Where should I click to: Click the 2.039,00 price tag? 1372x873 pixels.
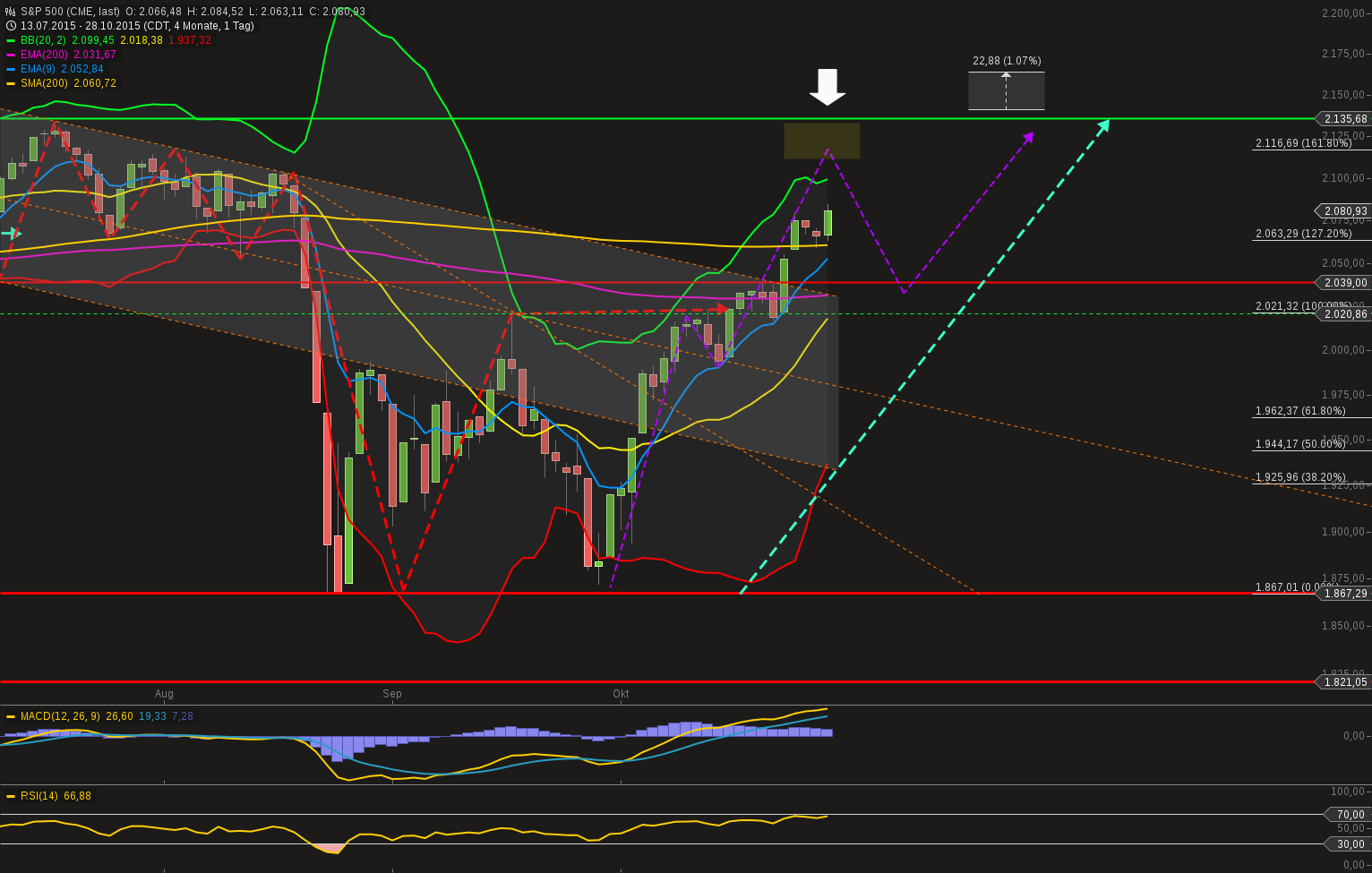coord(1343,283)
